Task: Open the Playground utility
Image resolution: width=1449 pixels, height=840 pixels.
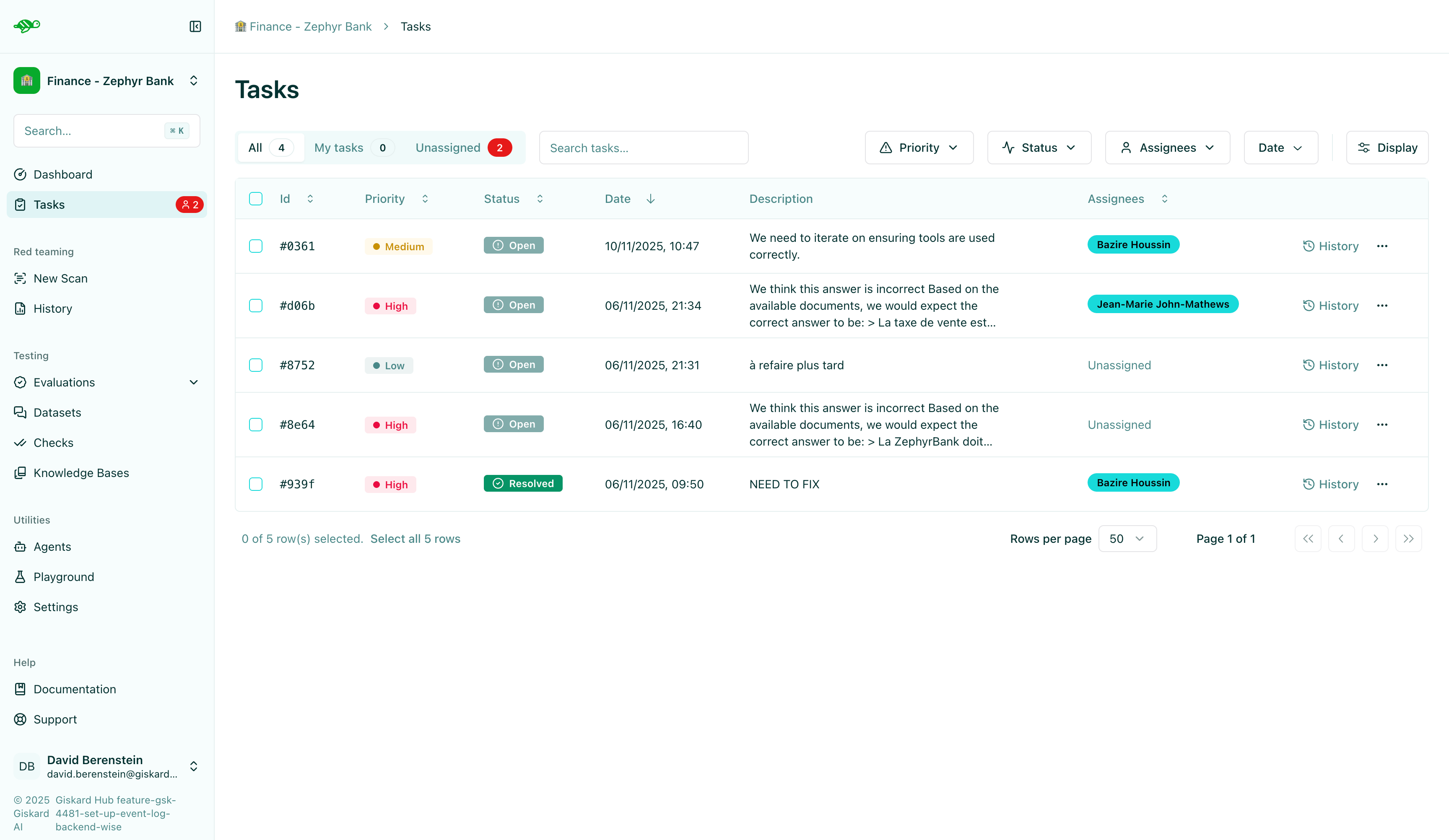Action: (63, 577)
